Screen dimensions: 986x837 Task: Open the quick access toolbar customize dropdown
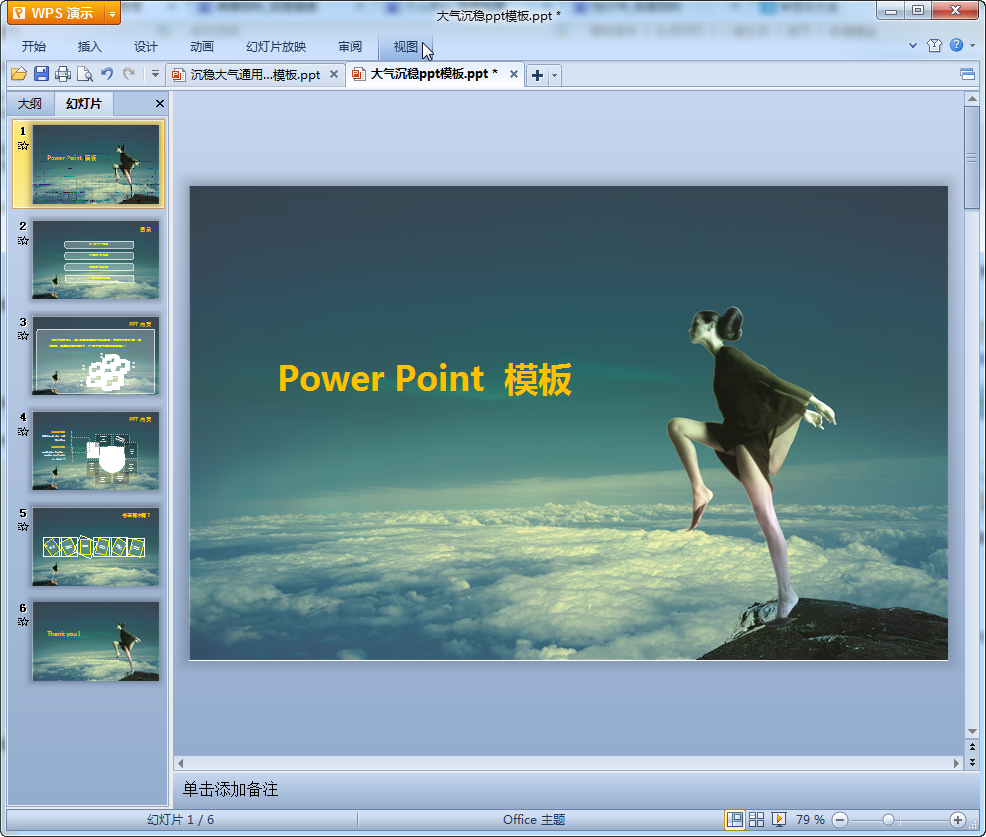[x=155, y=74]
